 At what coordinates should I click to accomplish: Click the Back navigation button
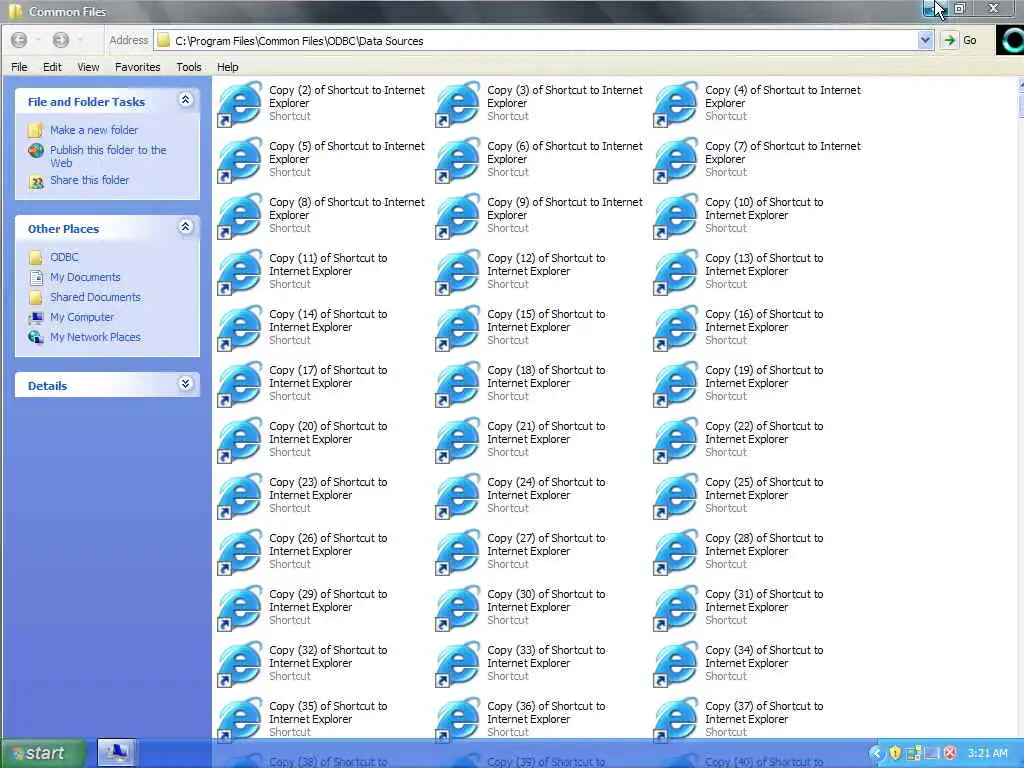pyautogui.click(x=20, y=40)
